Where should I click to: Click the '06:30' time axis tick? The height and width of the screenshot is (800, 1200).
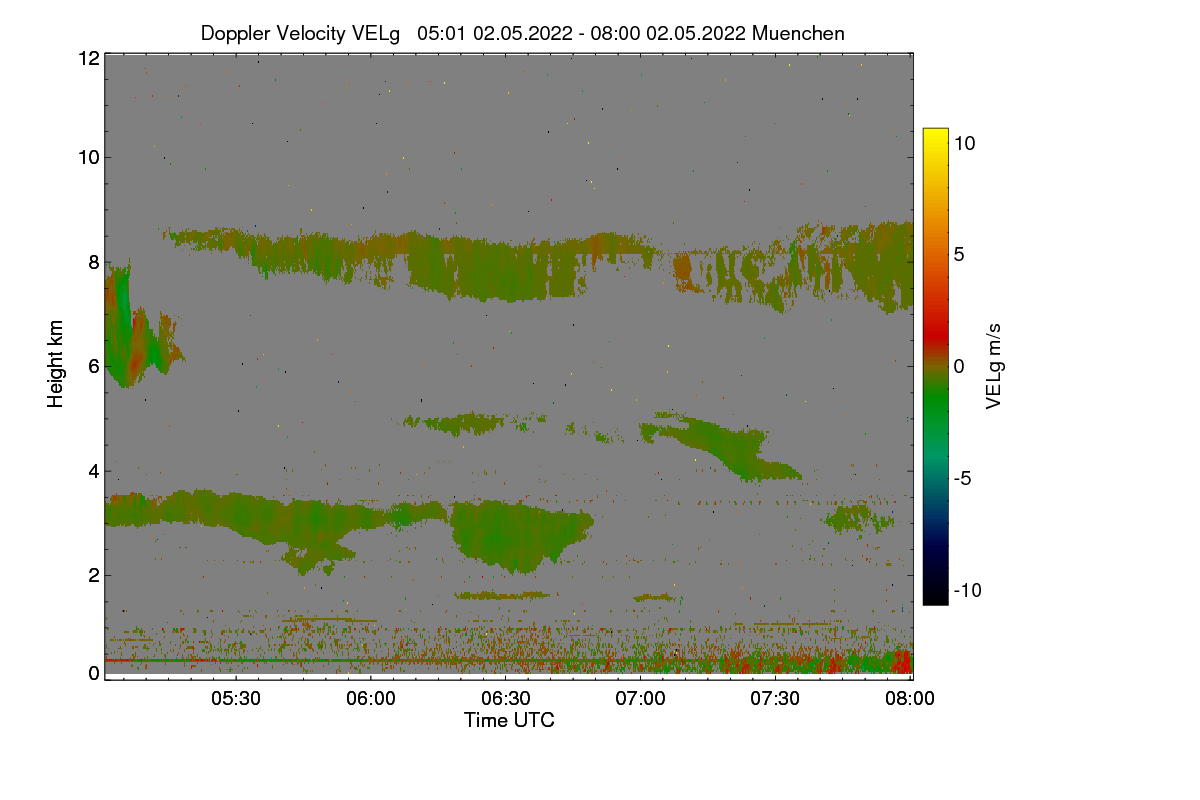(505, 699)
